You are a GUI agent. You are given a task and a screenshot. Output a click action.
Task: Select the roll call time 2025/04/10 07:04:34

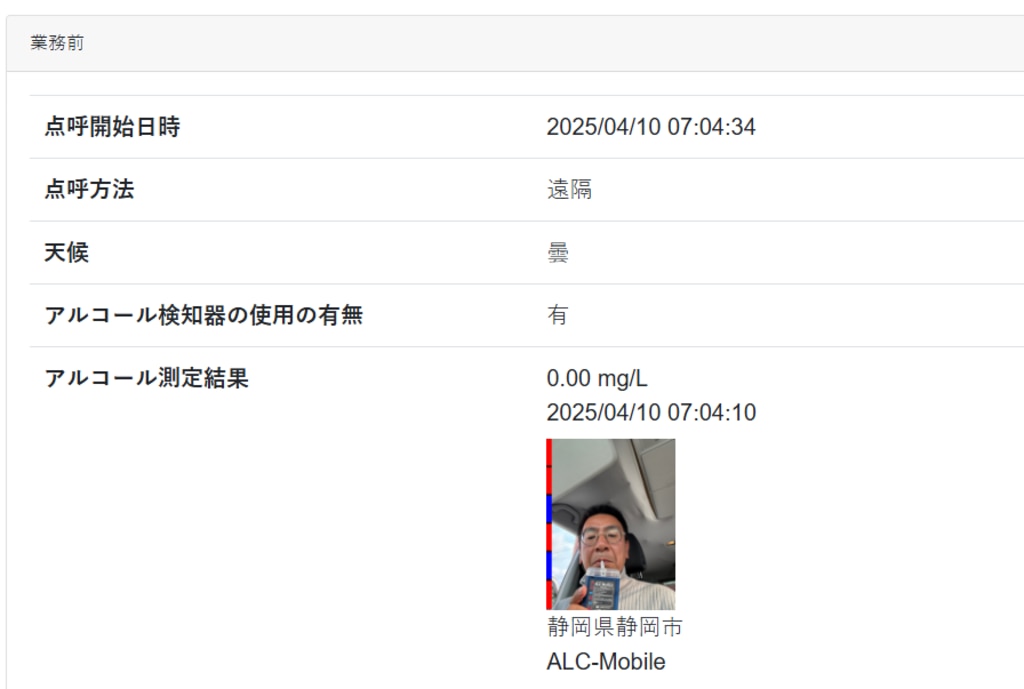point(650,127)
